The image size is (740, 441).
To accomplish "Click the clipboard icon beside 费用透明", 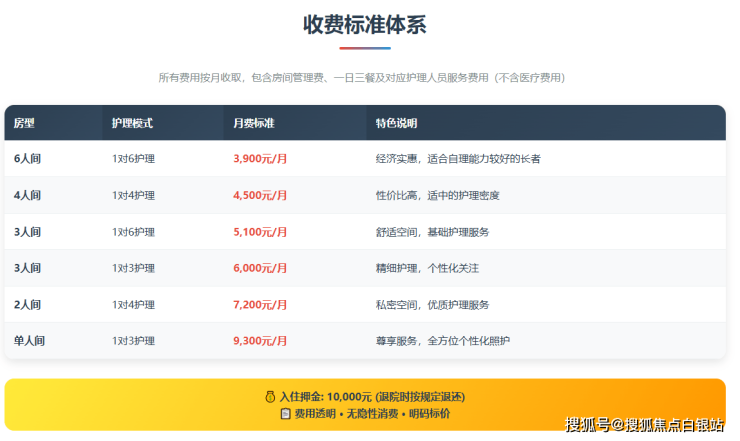I will pyautogui.click(x=286, y=413).
